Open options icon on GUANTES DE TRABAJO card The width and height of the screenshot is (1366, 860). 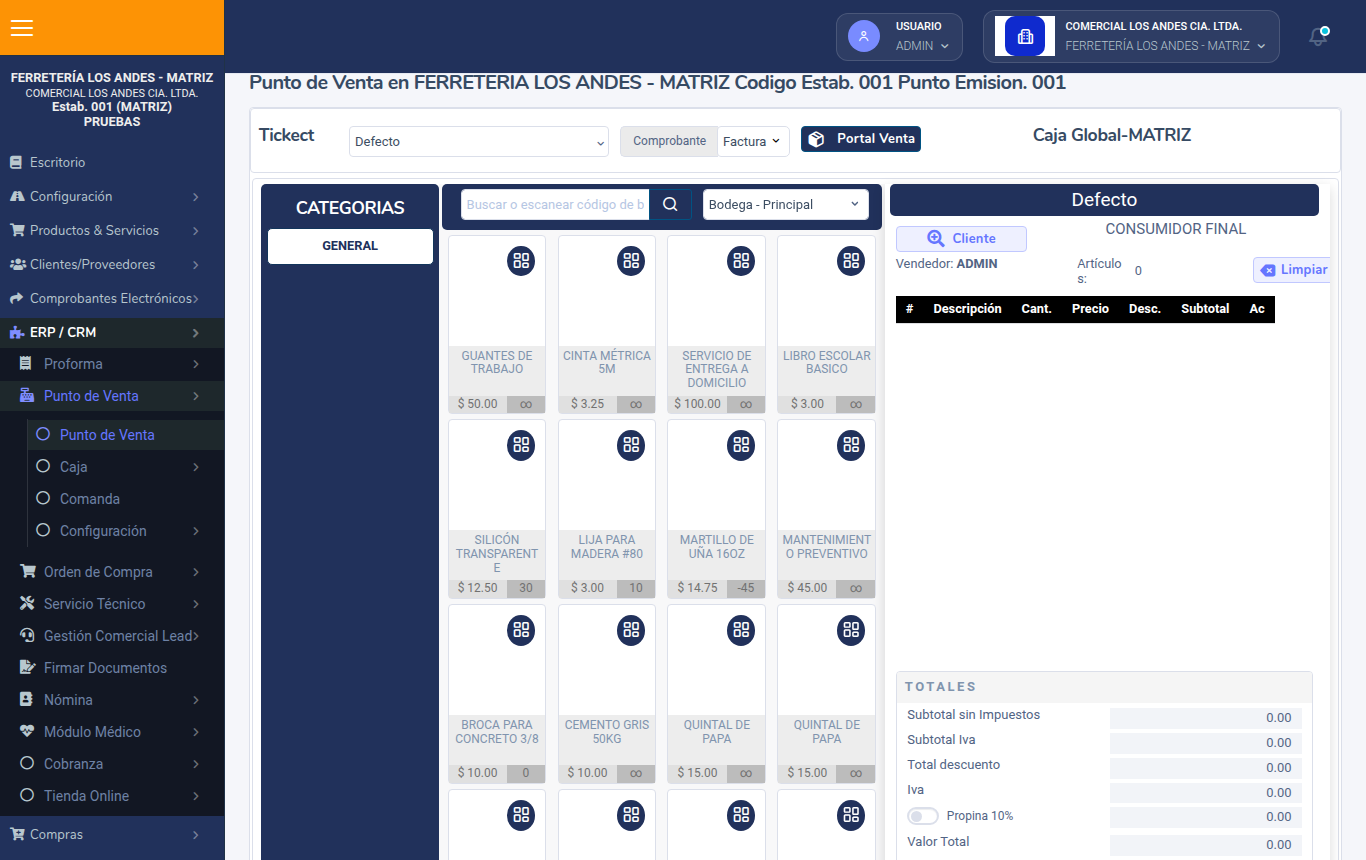coord(520,261)
